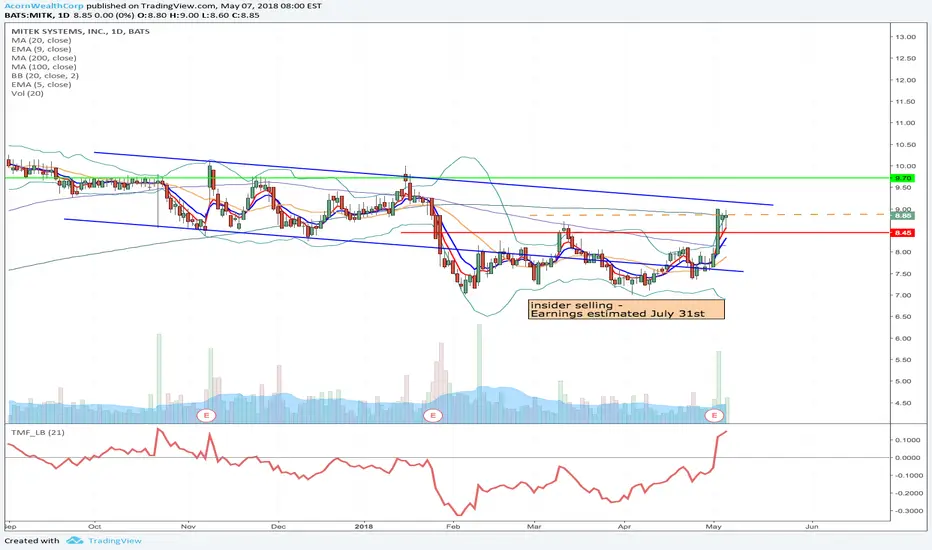The height and width of the screenshot is (550, 932).
Task: Click the 4.50 price axis value
Action: pyautogui.click(x=905, y=403)
